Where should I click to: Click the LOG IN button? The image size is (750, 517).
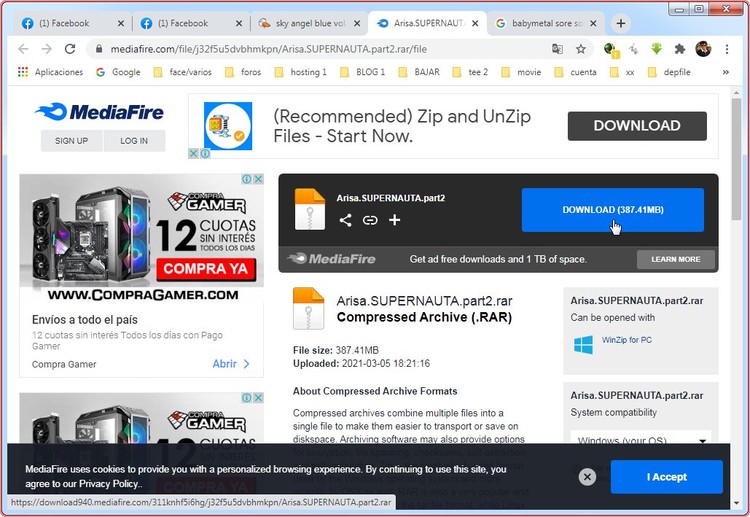click(x=134, y=141)
